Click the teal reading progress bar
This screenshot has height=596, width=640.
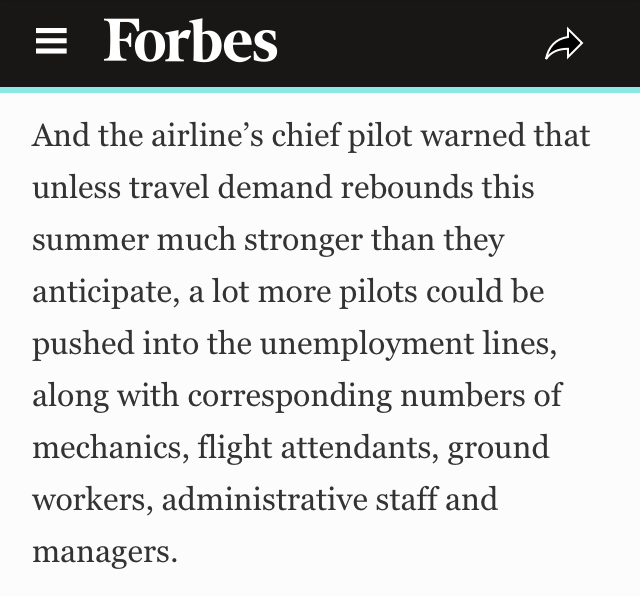(320, 90)
